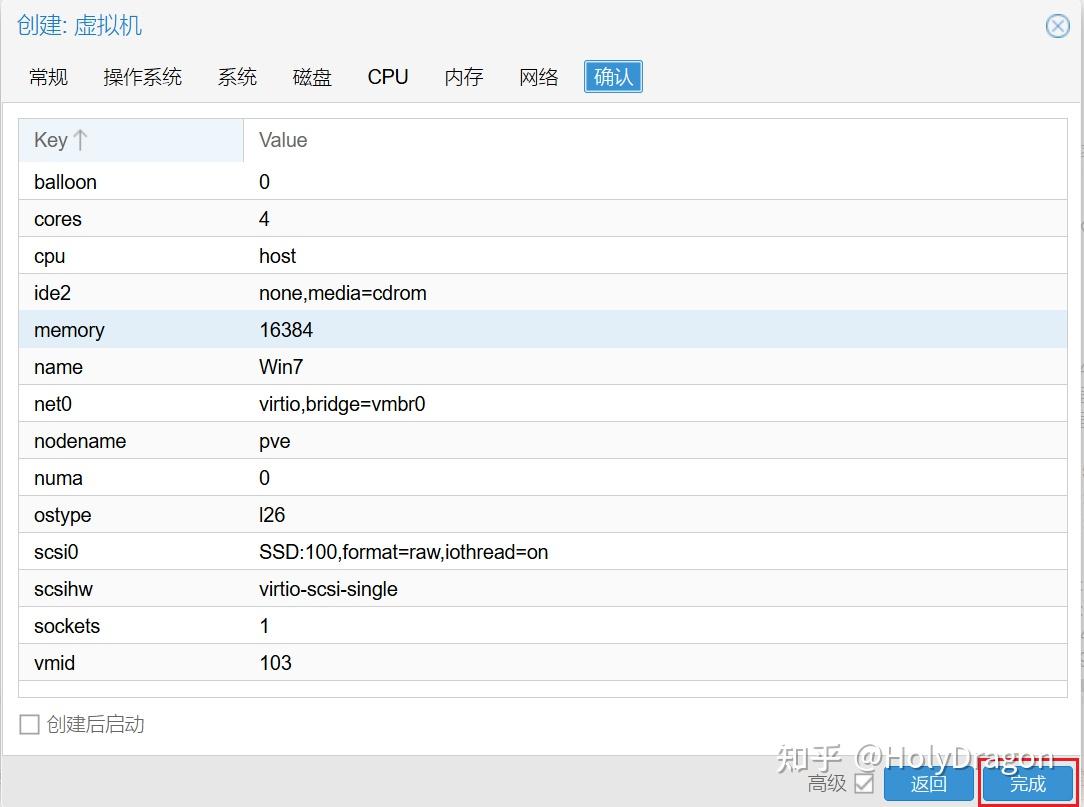This screenshot has width=1084, height=807.
Task: Open the CPU configuration tab
Action: (388, 76)
